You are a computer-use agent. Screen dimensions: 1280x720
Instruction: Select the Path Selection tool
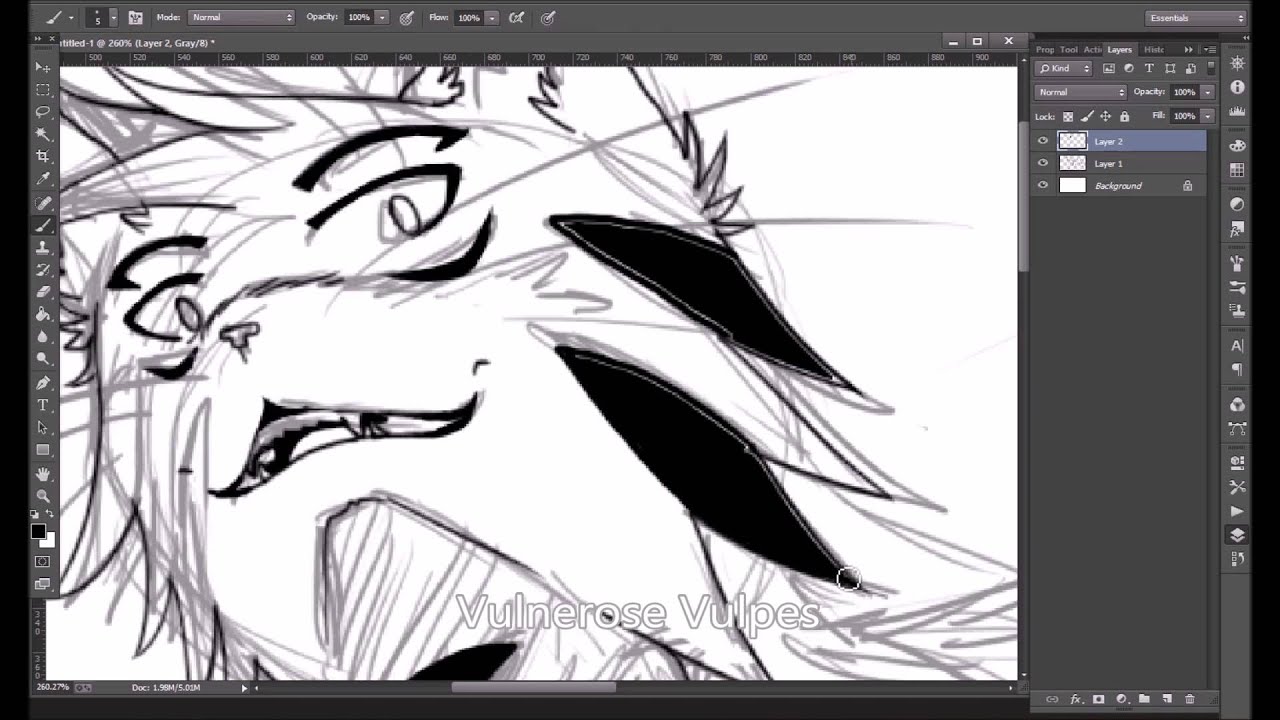[x=43, y=428]
